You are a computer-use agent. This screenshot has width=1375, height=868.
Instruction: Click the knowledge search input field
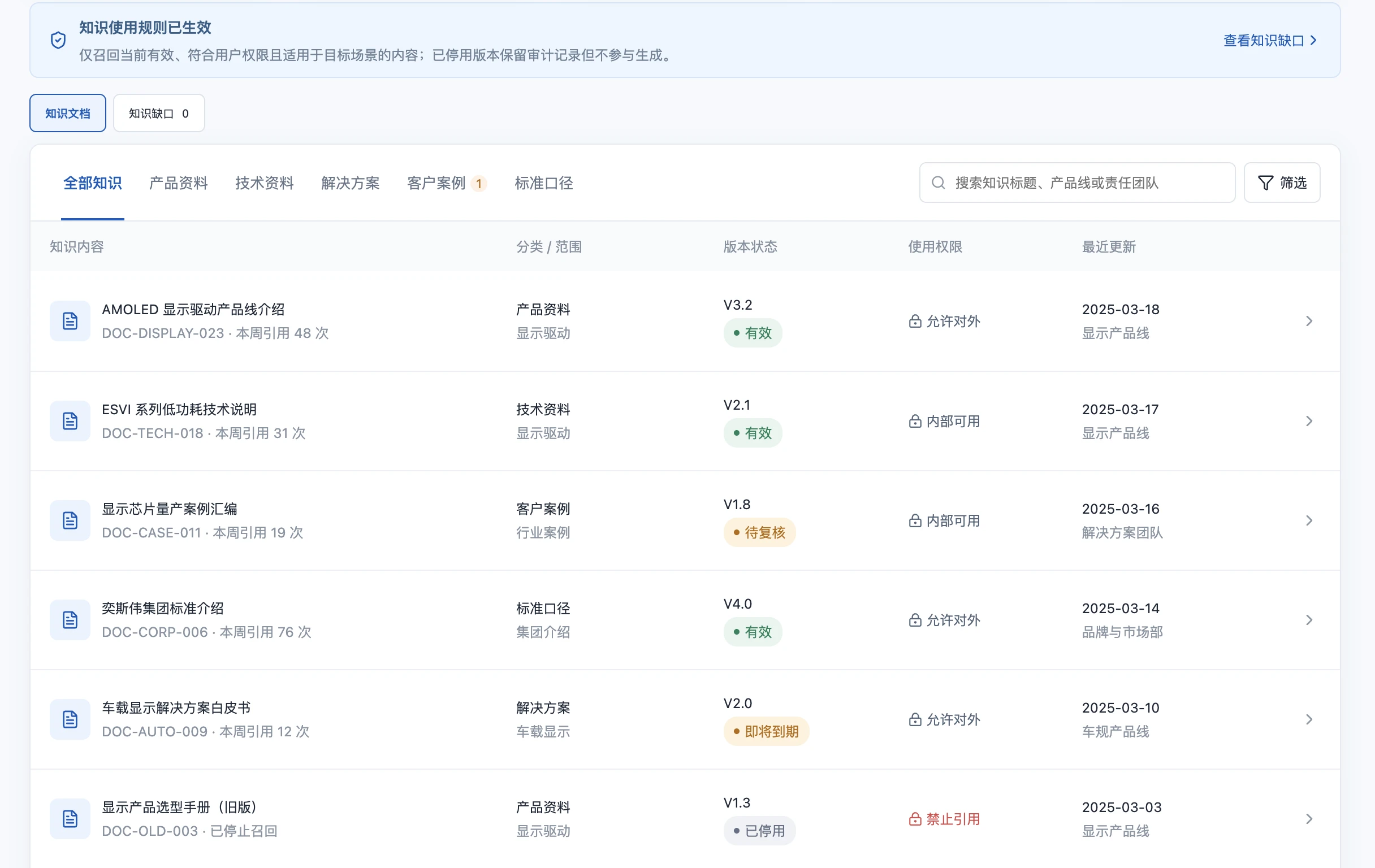click(1077, 183)
